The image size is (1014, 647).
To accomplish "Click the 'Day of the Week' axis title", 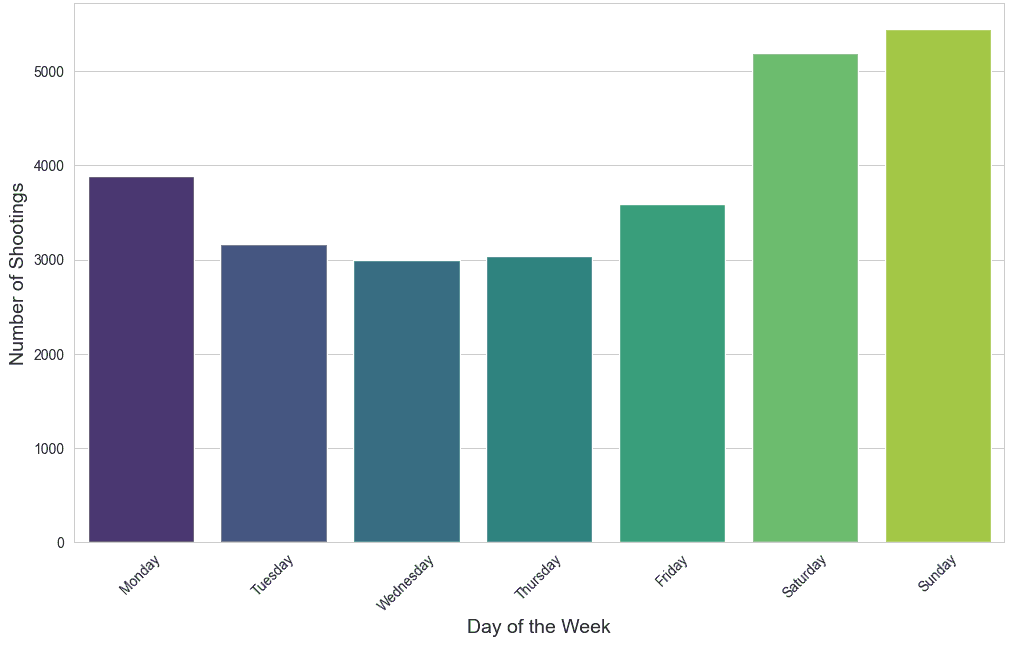I will 538,627.
